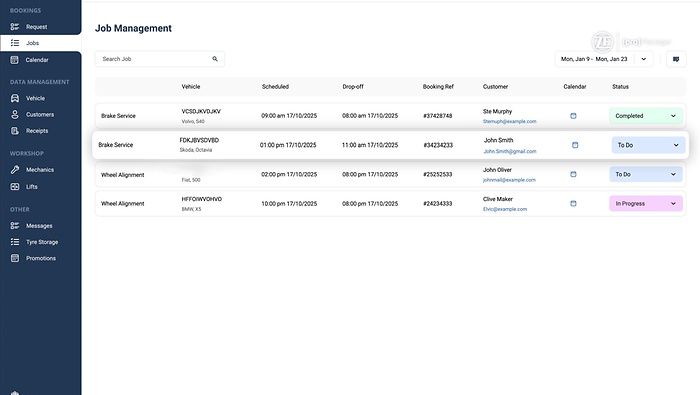Click Wheel Alignment job for John Oliver
This screenshot has height=395, width=700.
(122, 175)
